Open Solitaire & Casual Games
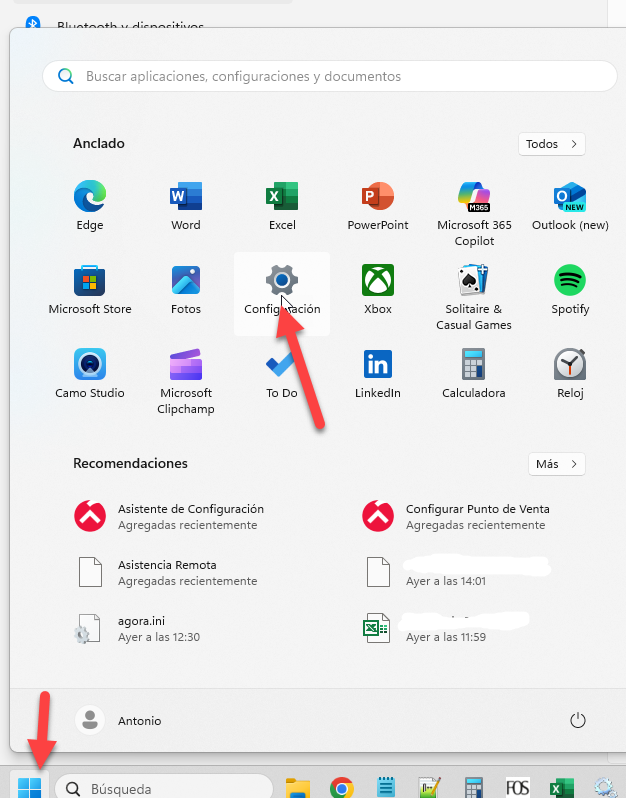The image size is (626, 798). pos(474,297)
